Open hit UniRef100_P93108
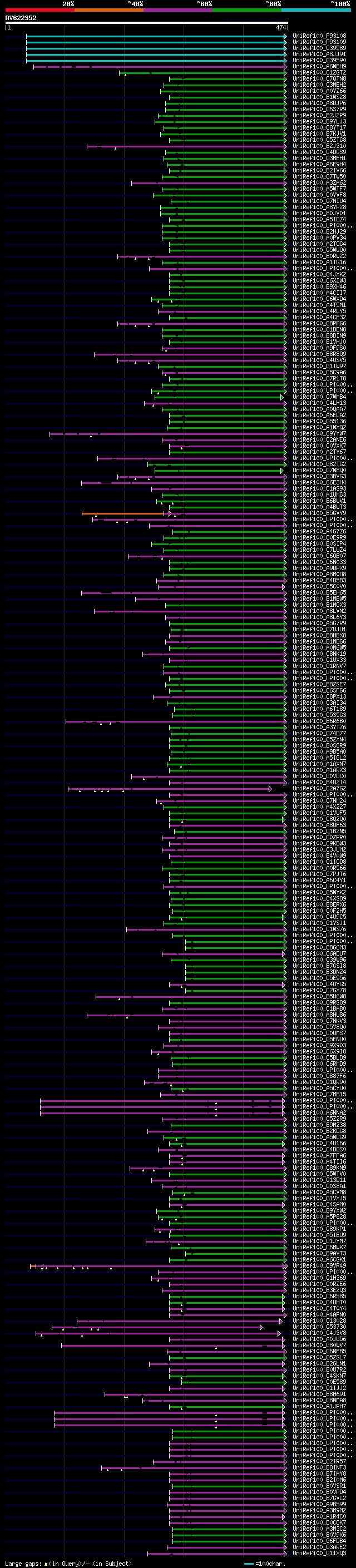Viewport: 356px width, 1568px height. point(319,36)
